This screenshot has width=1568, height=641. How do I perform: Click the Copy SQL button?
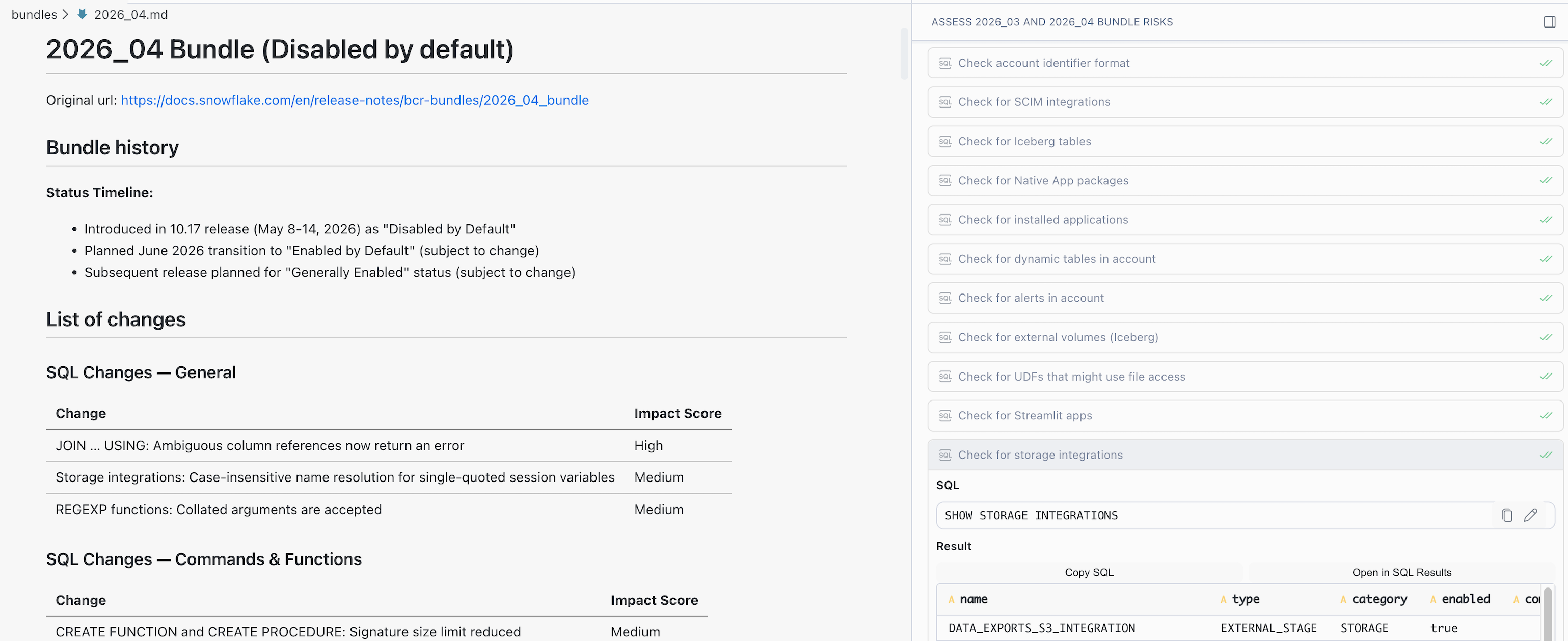[1089, 572]
